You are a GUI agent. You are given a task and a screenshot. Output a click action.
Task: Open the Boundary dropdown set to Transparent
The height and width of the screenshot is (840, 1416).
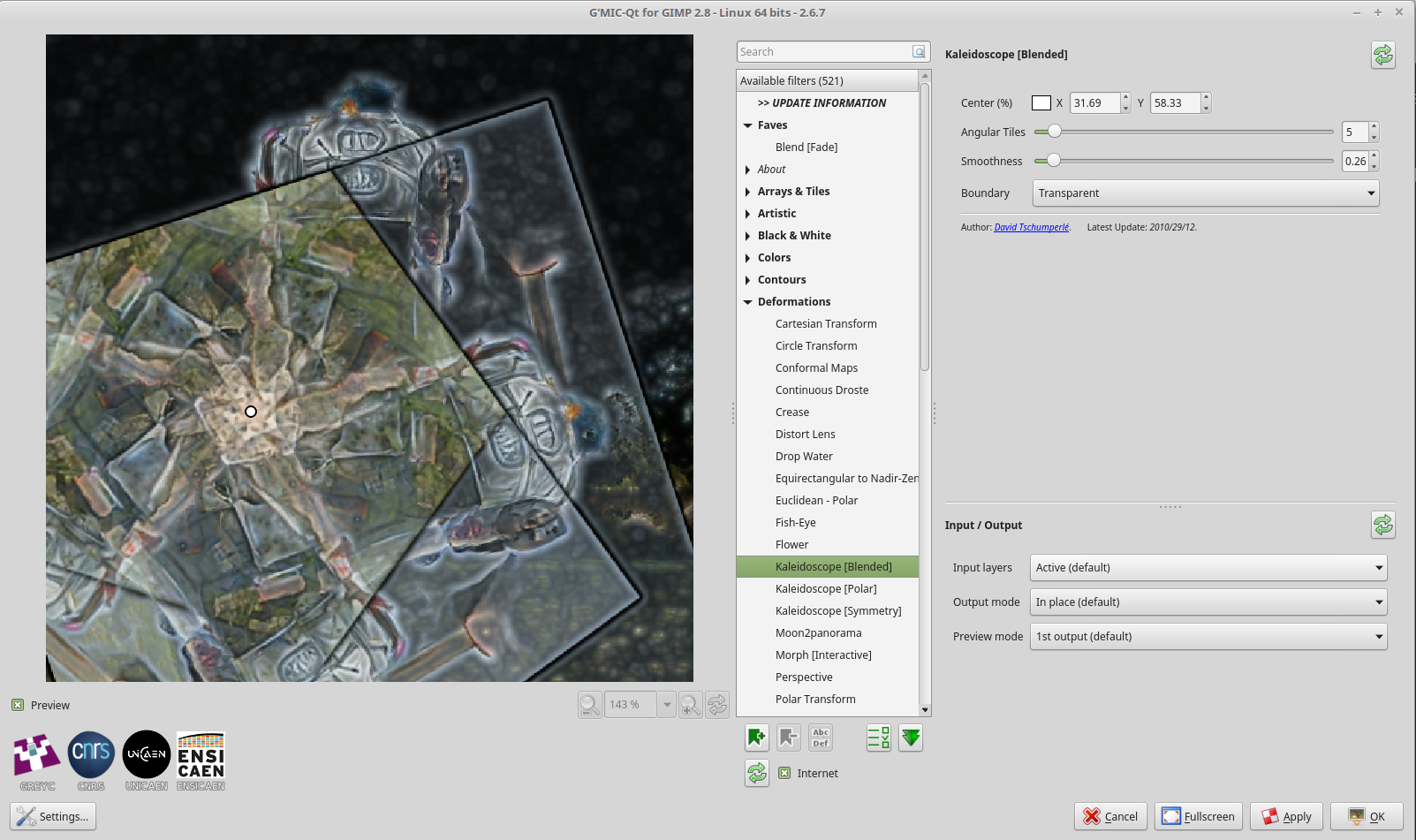[1205, 193]
